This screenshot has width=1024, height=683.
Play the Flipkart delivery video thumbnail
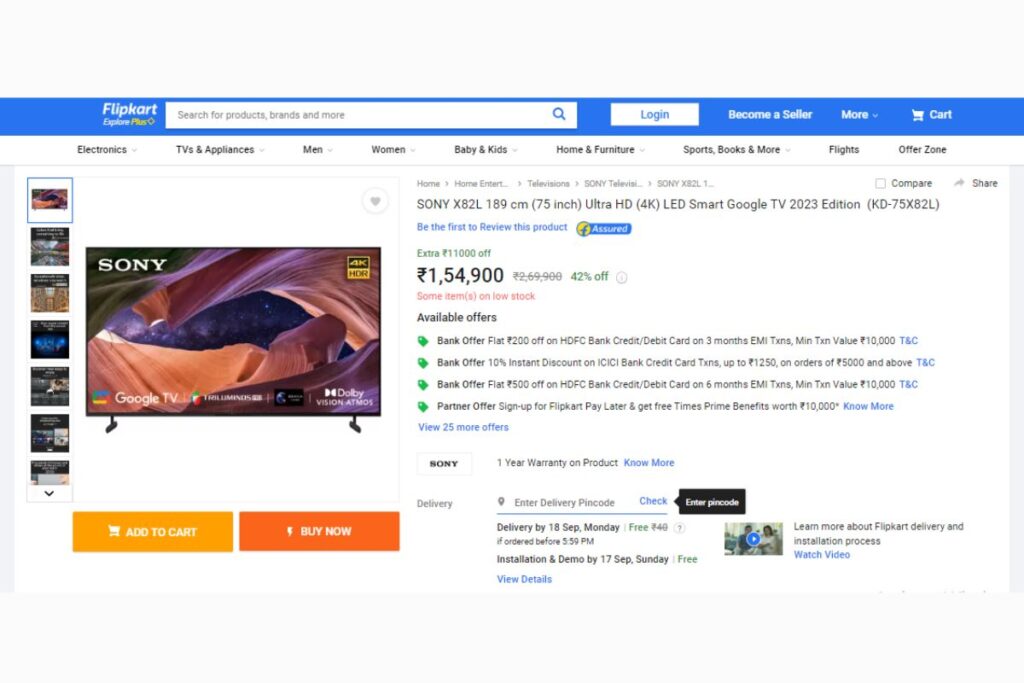click(x=753, y=539)
